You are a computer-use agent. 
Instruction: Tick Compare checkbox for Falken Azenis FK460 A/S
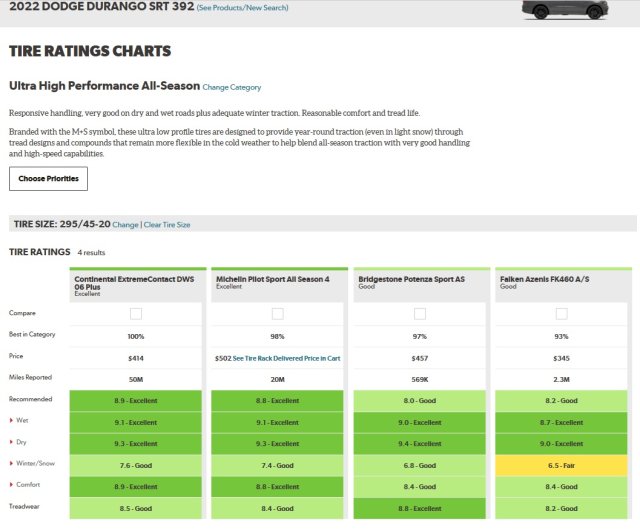click(x=561, y=313)
